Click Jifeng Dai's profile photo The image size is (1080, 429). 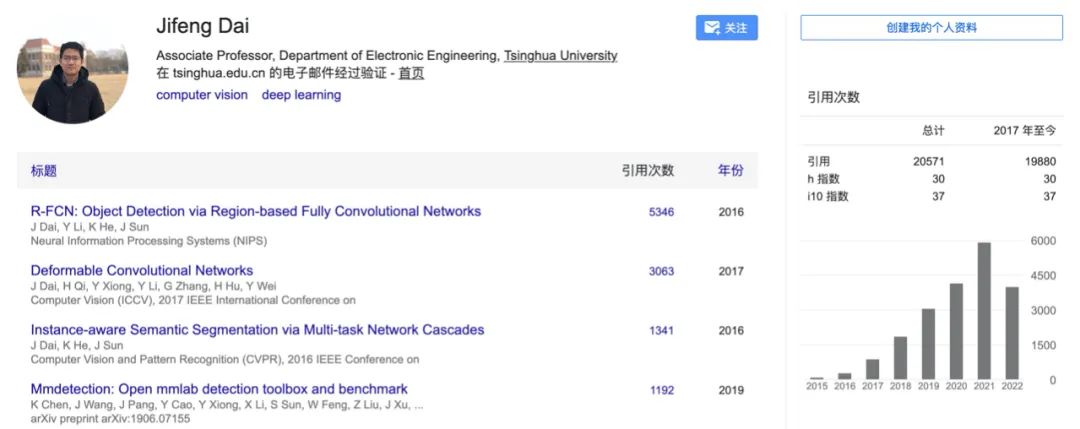coord(72,82)
